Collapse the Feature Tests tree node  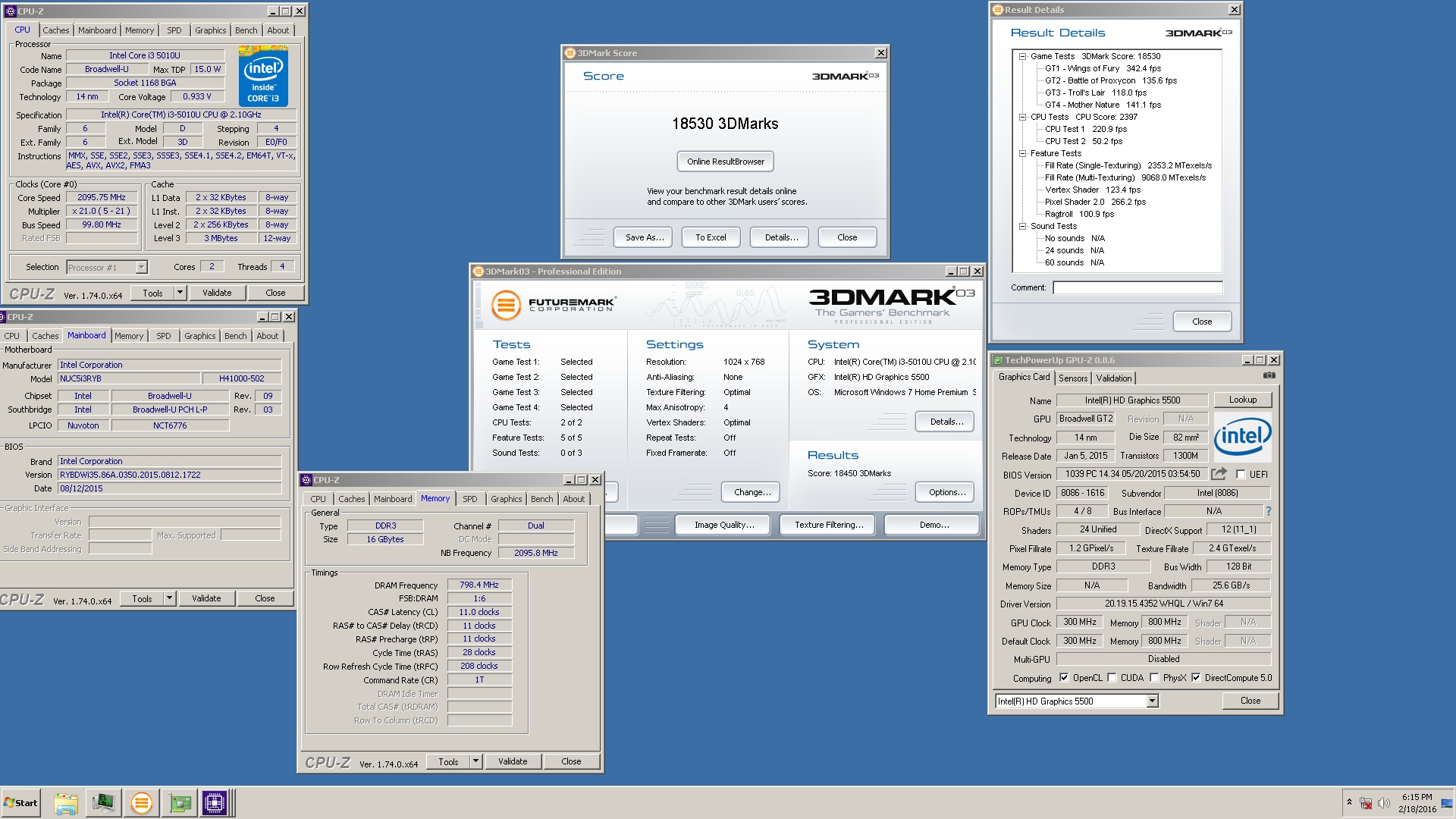(1023, 153)
